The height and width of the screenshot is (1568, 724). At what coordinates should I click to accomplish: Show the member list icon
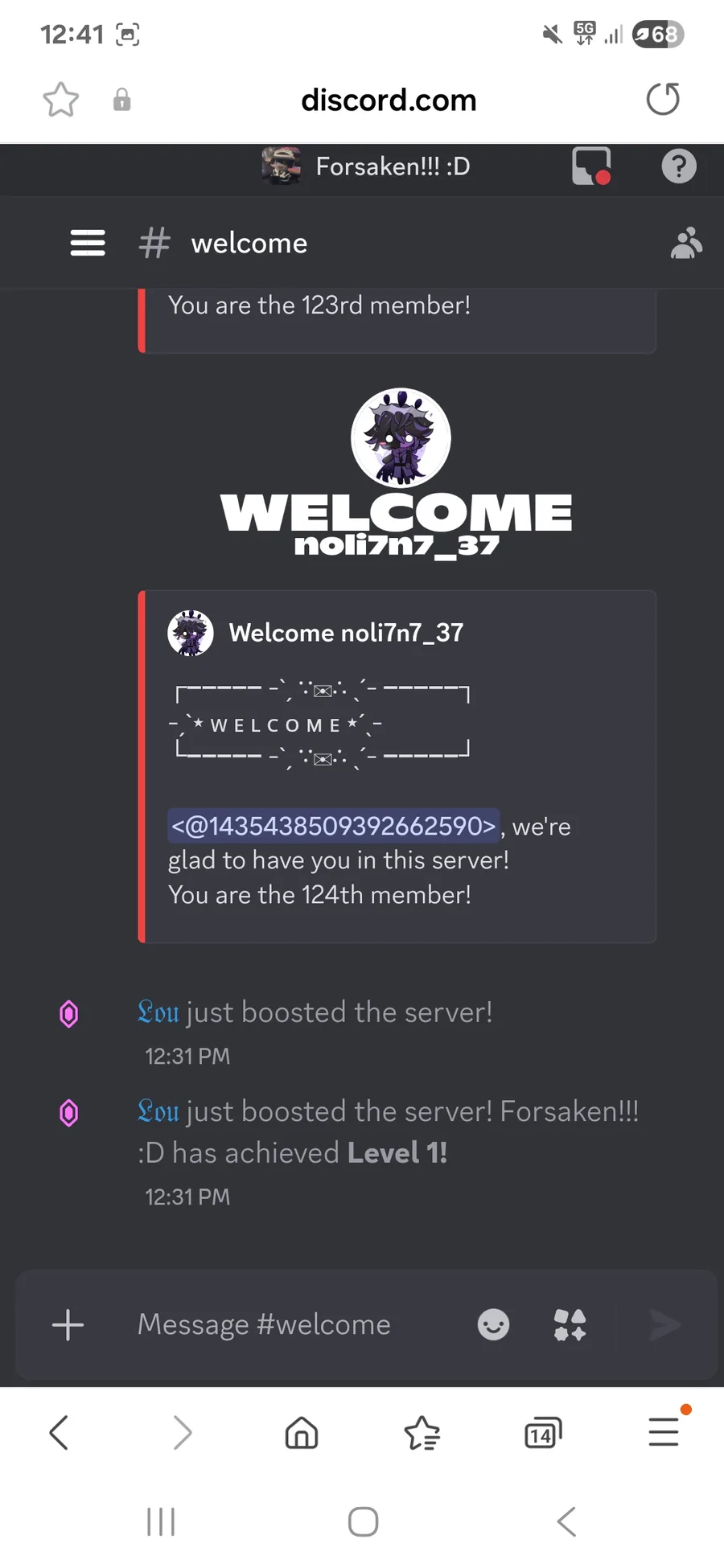click(x=686, y=243)
